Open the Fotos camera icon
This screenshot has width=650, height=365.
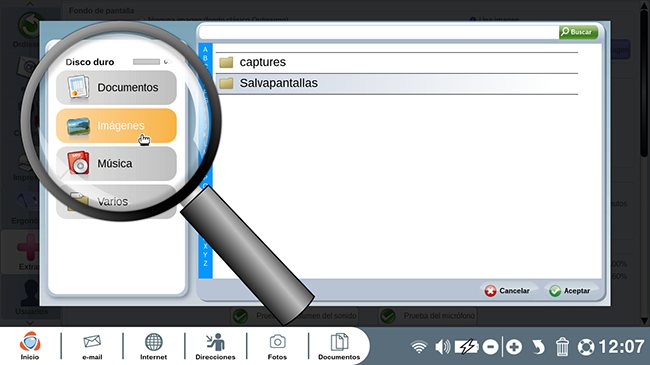[277, 346]
